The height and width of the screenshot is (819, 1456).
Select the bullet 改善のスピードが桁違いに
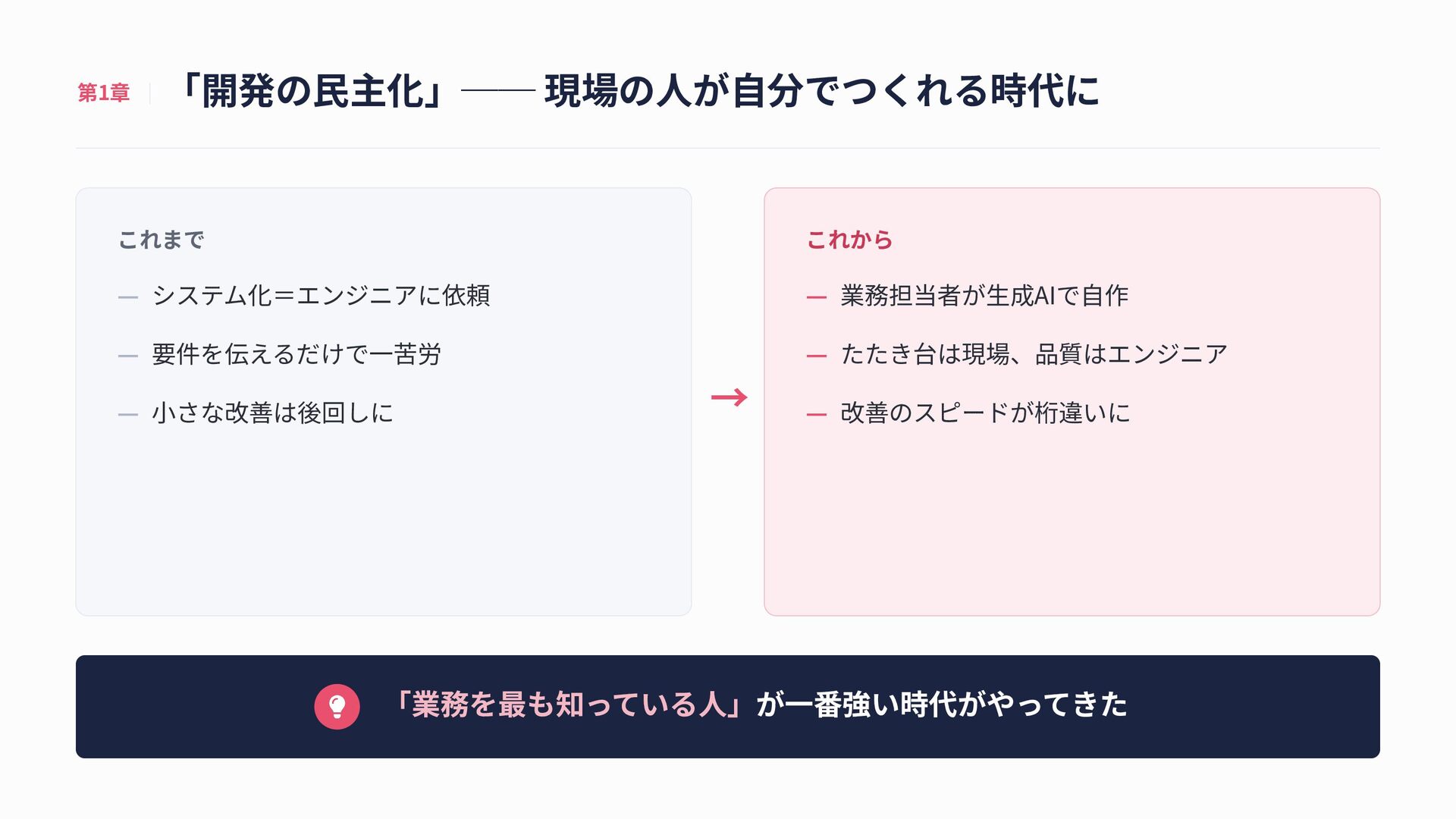point(985,413)
